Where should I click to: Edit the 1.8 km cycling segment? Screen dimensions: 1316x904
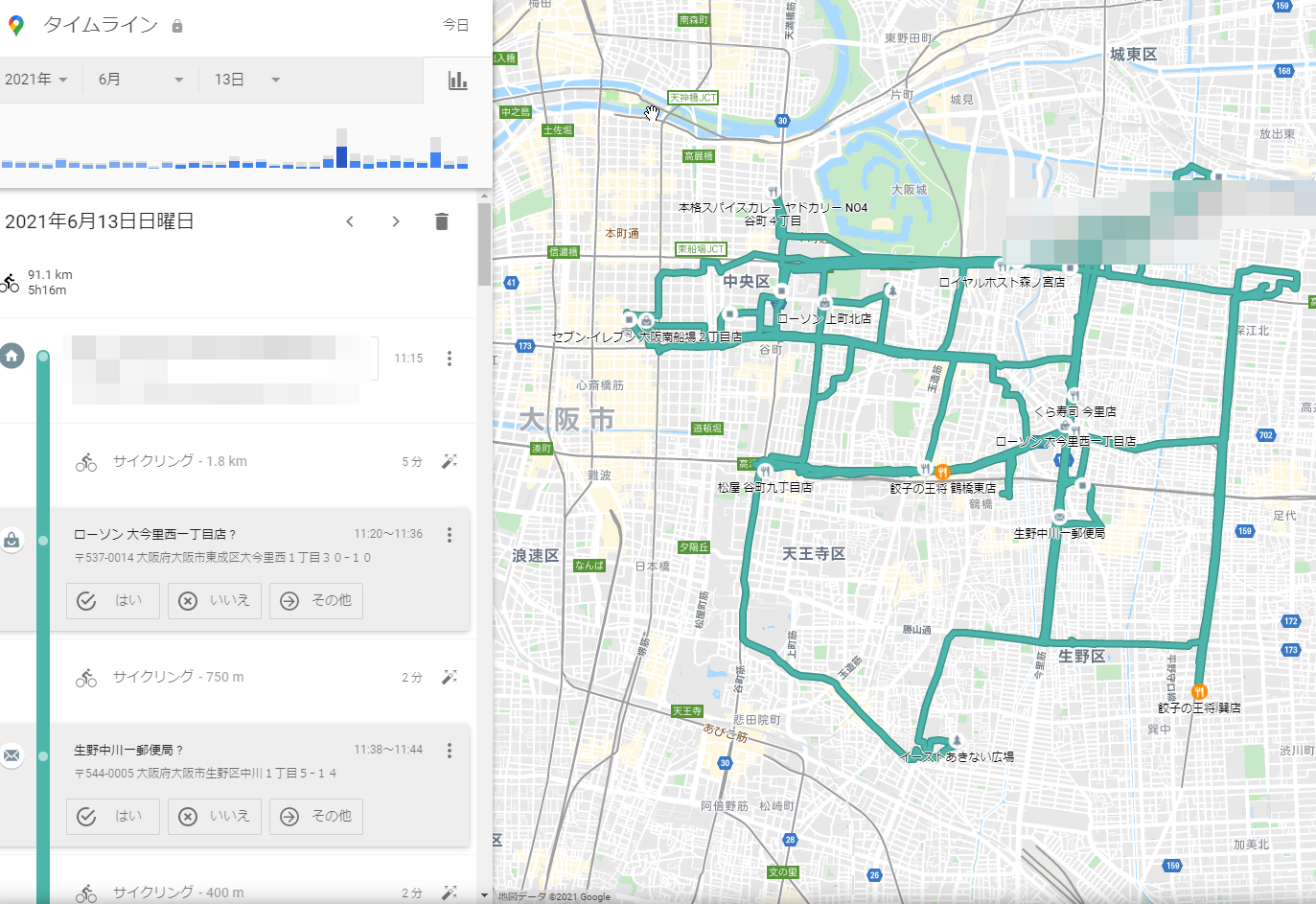coord(449,462)
